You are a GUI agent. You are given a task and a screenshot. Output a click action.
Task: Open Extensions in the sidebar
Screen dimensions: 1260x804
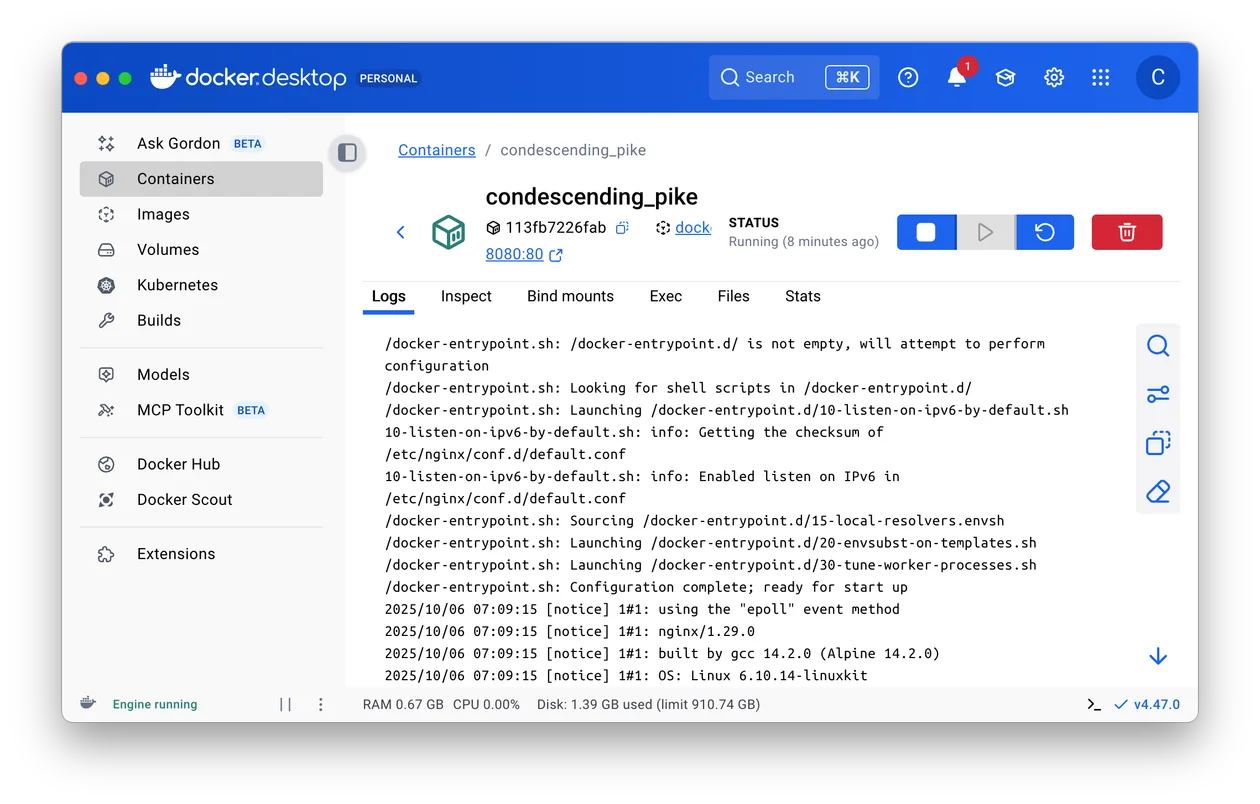pyautogui.click(x=201, y=553)
